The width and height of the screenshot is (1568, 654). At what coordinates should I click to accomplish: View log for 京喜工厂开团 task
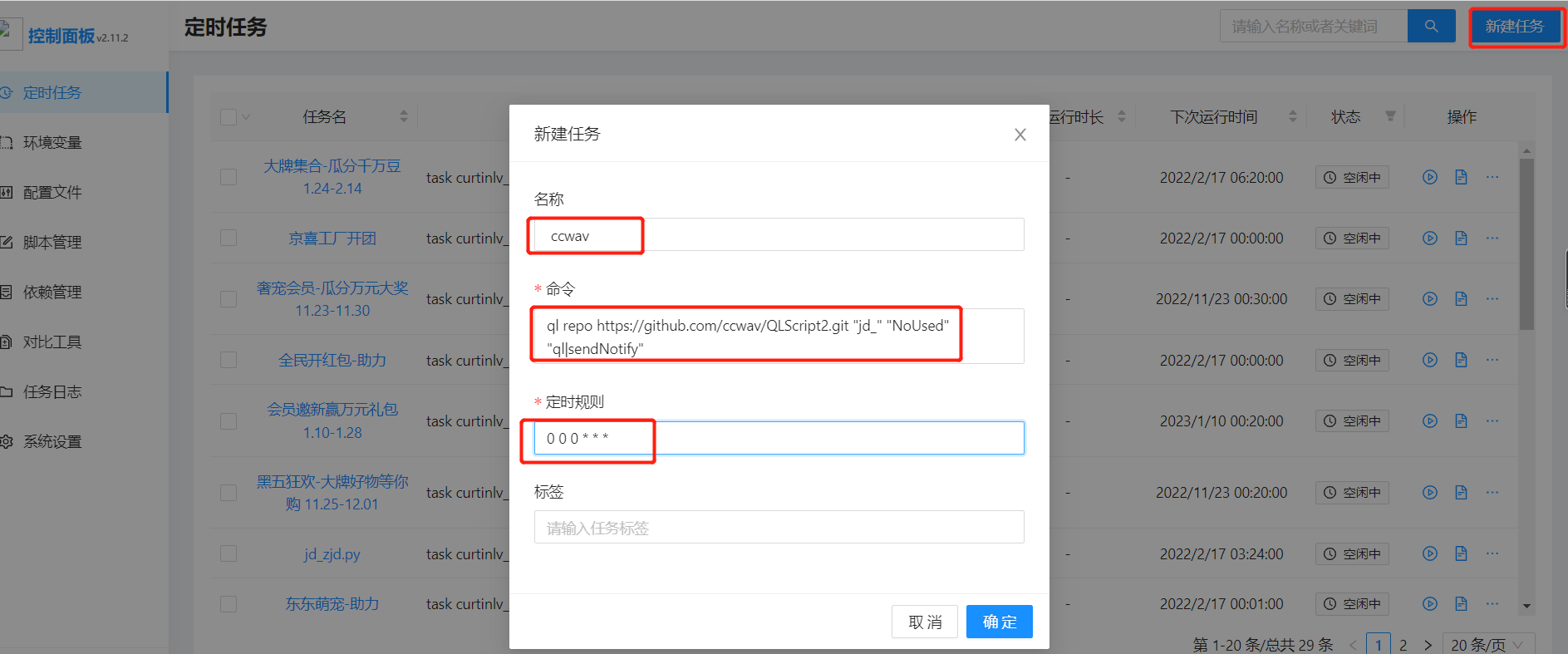pyautogui.click(x=1461, y=238)
